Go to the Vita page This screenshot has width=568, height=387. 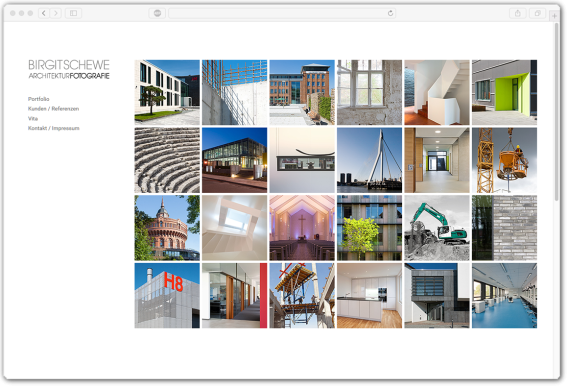point(33,118)
